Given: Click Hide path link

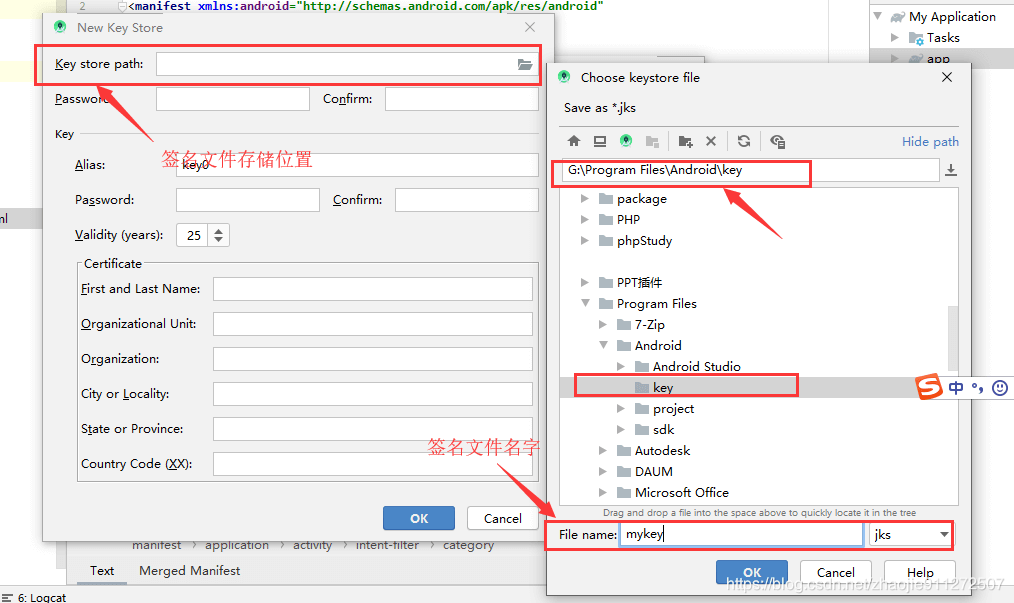Looking at the screenshot, I should (930, 142).
